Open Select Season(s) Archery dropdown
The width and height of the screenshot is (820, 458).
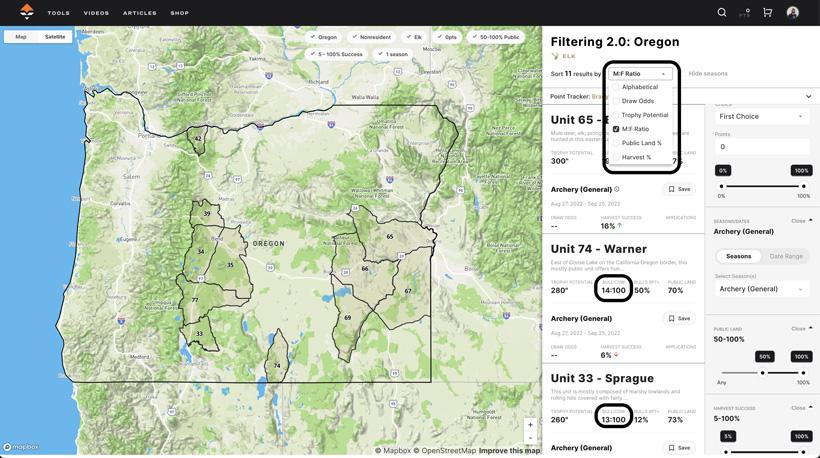[762, 289]
